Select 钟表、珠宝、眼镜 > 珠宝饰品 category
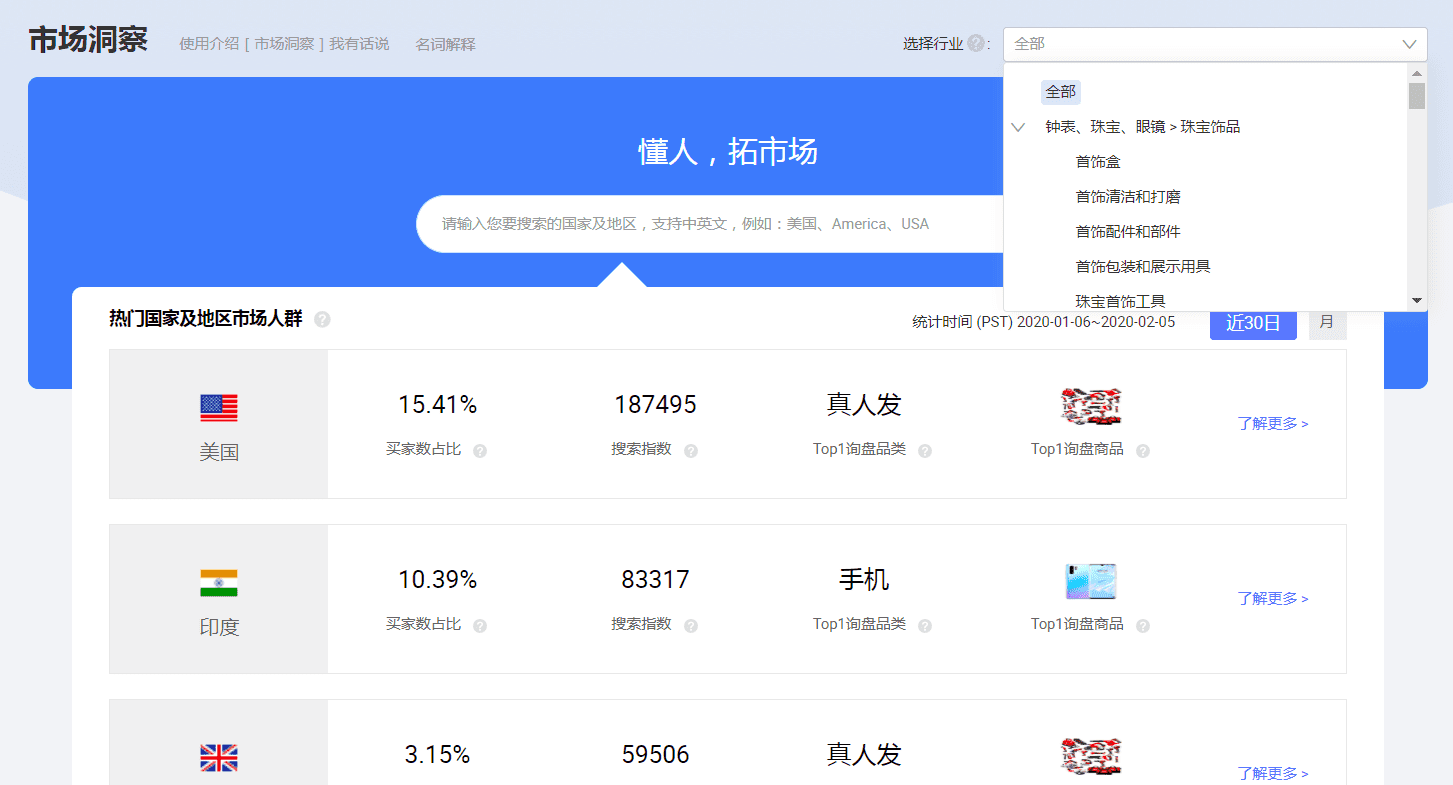Viewport: 1453px width, 785px height. point(1143,127)
